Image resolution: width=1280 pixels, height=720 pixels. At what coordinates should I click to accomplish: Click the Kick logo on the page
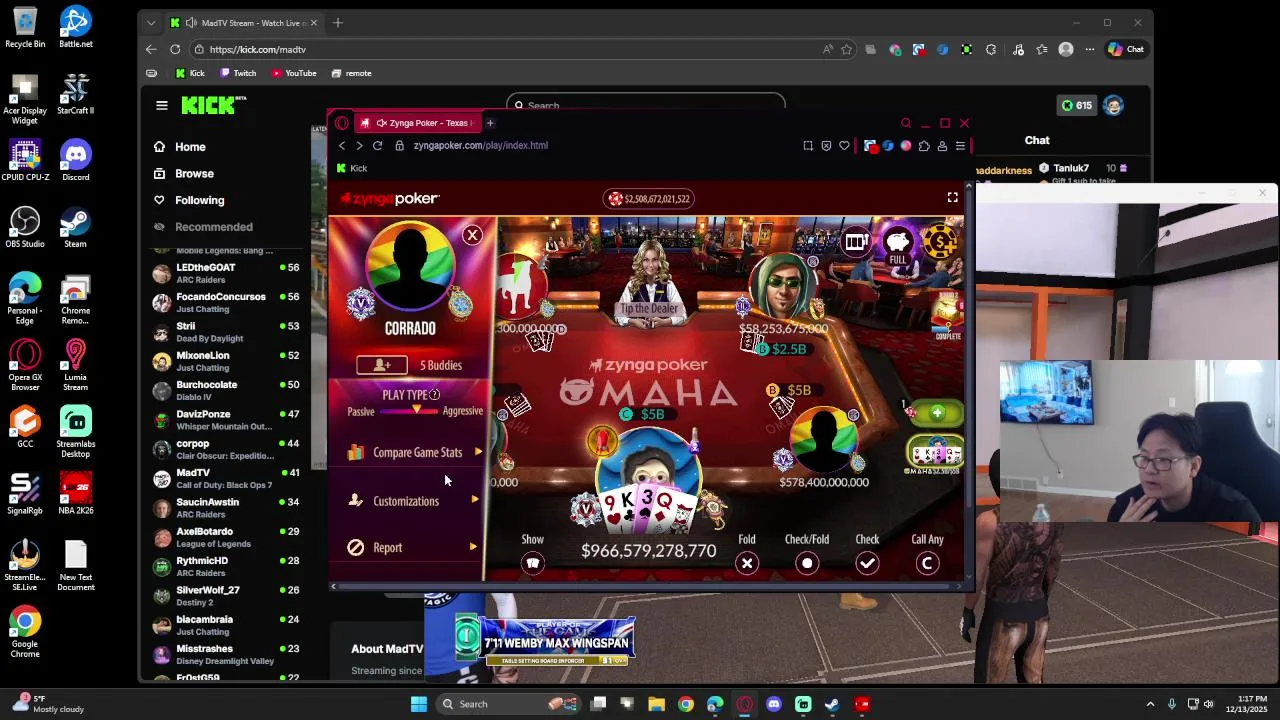213,105
